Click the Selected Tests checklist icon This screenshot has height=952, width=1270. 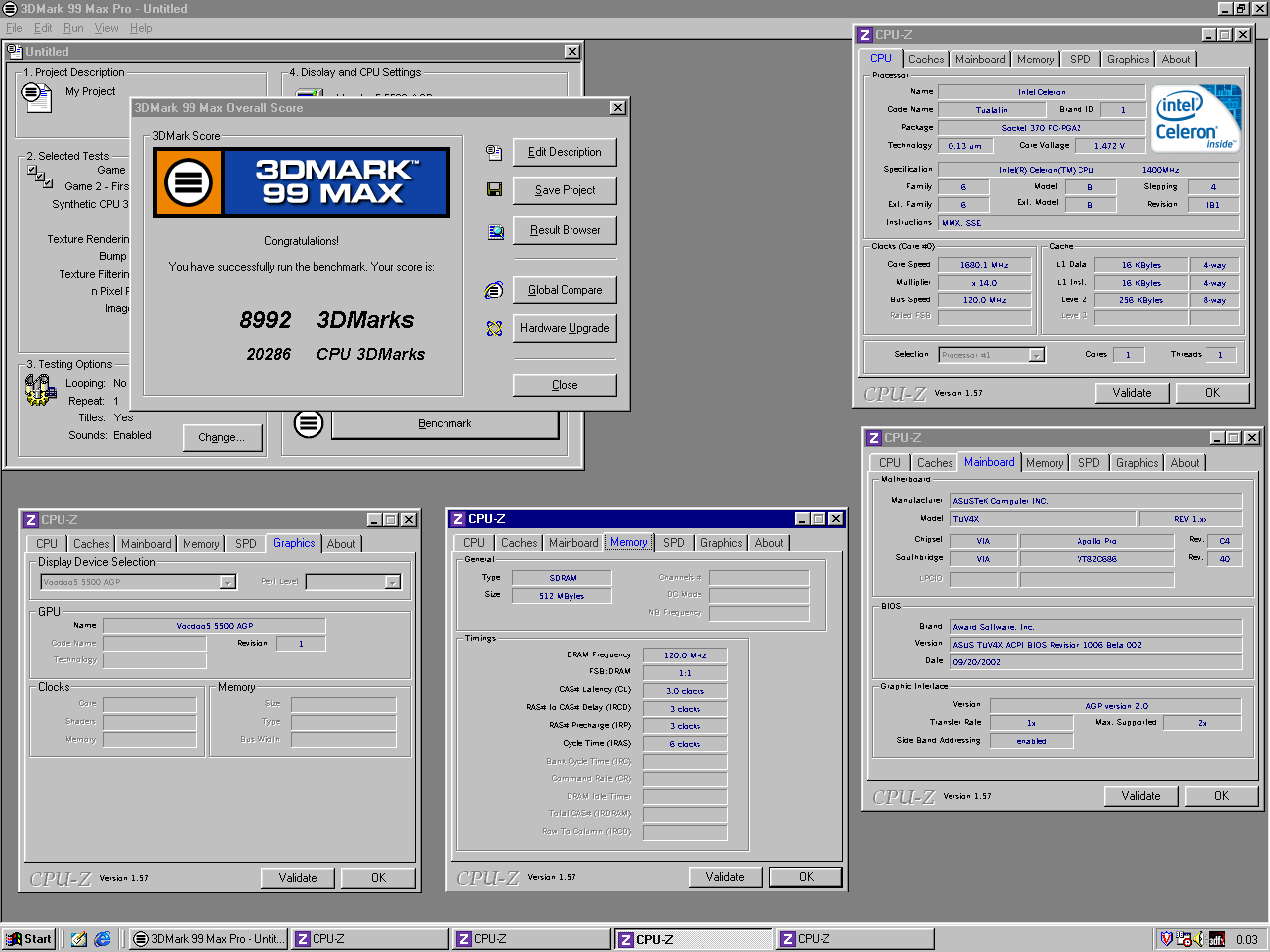[x=40, y=177]
